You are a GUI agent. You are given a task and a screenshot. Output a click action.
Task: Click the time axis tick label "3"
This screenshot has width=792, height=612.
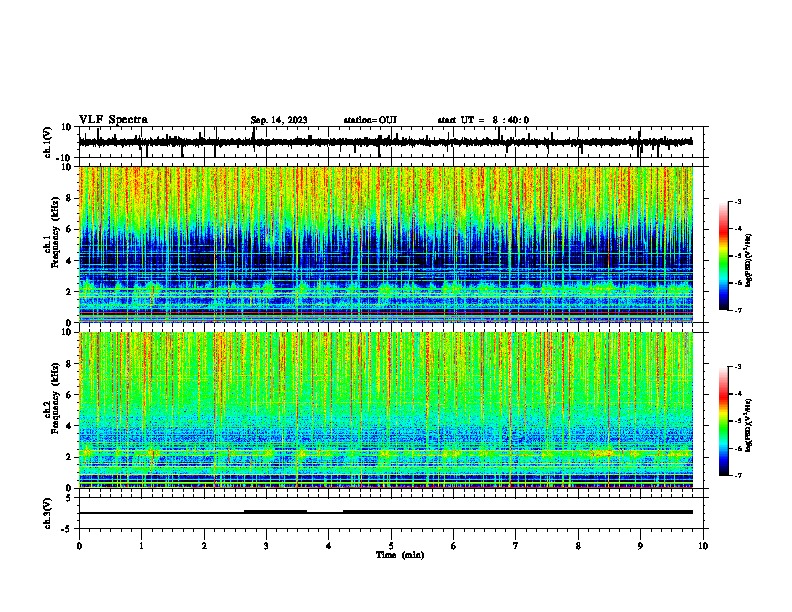(266, 545)
